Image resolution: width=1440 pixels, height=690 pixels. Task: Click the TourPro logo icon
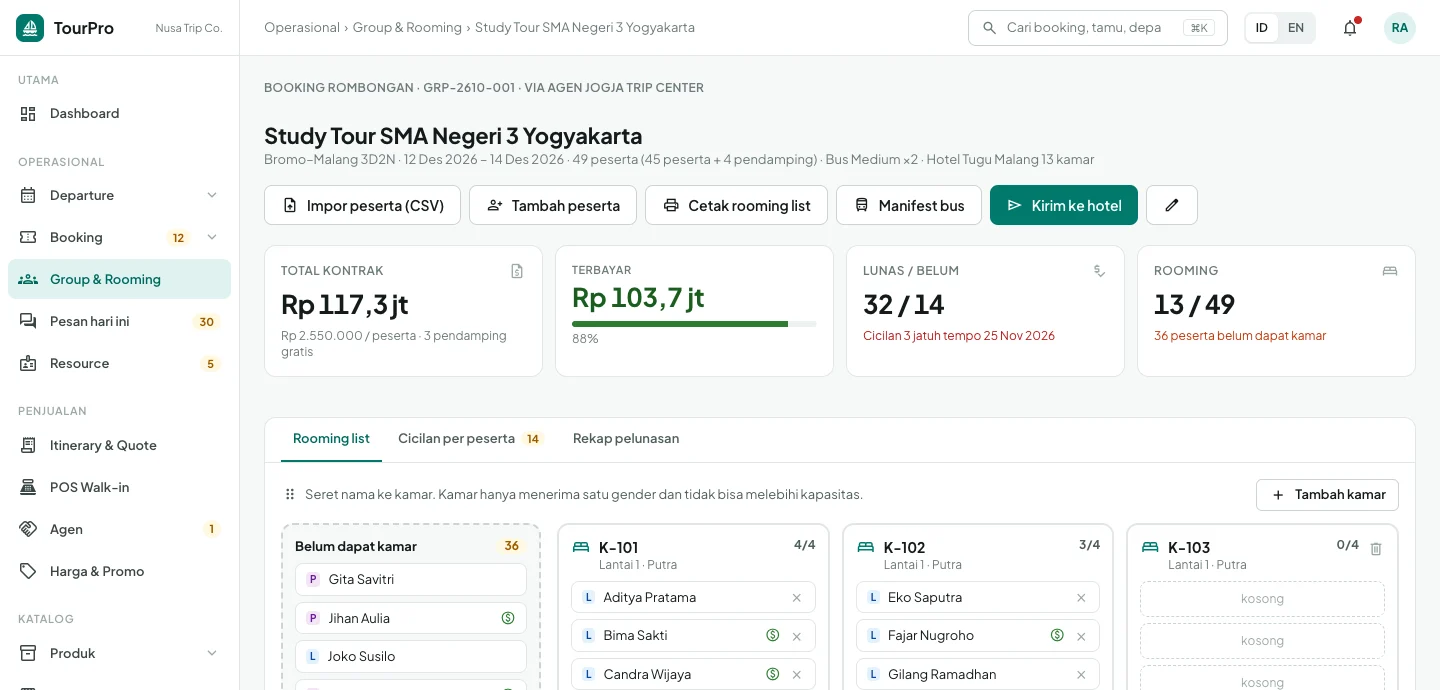(30, 28)
